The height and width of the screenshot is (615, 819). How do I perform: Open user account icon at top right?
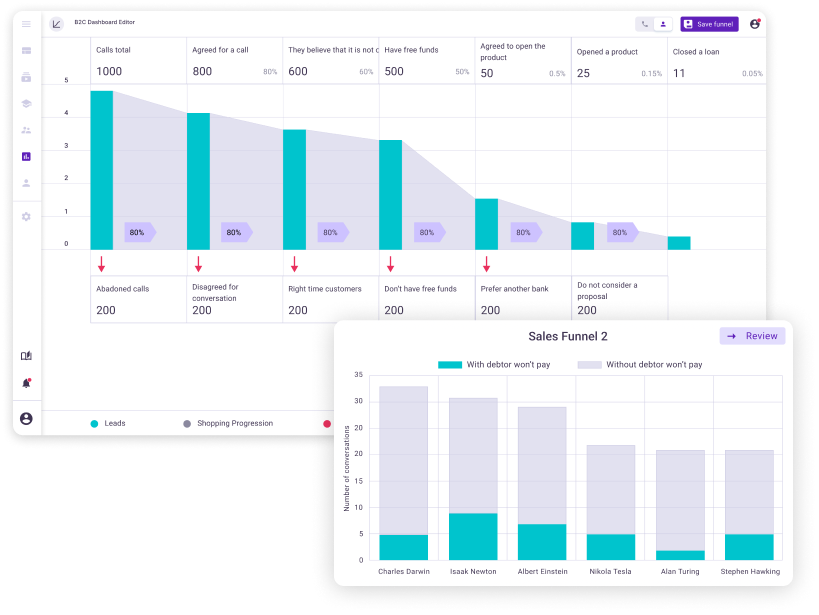[755, 24]
